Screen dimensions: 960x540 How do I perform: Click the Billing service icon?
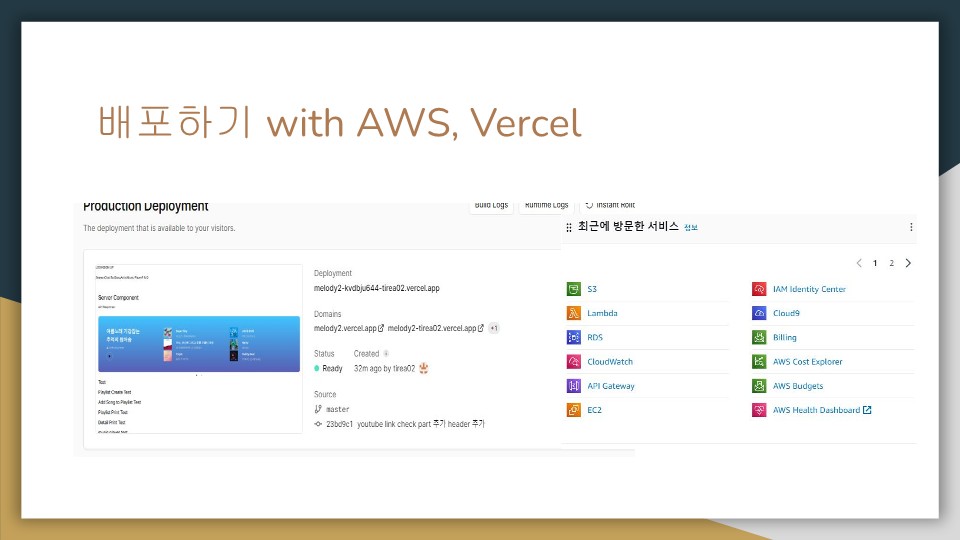point(759,337)
